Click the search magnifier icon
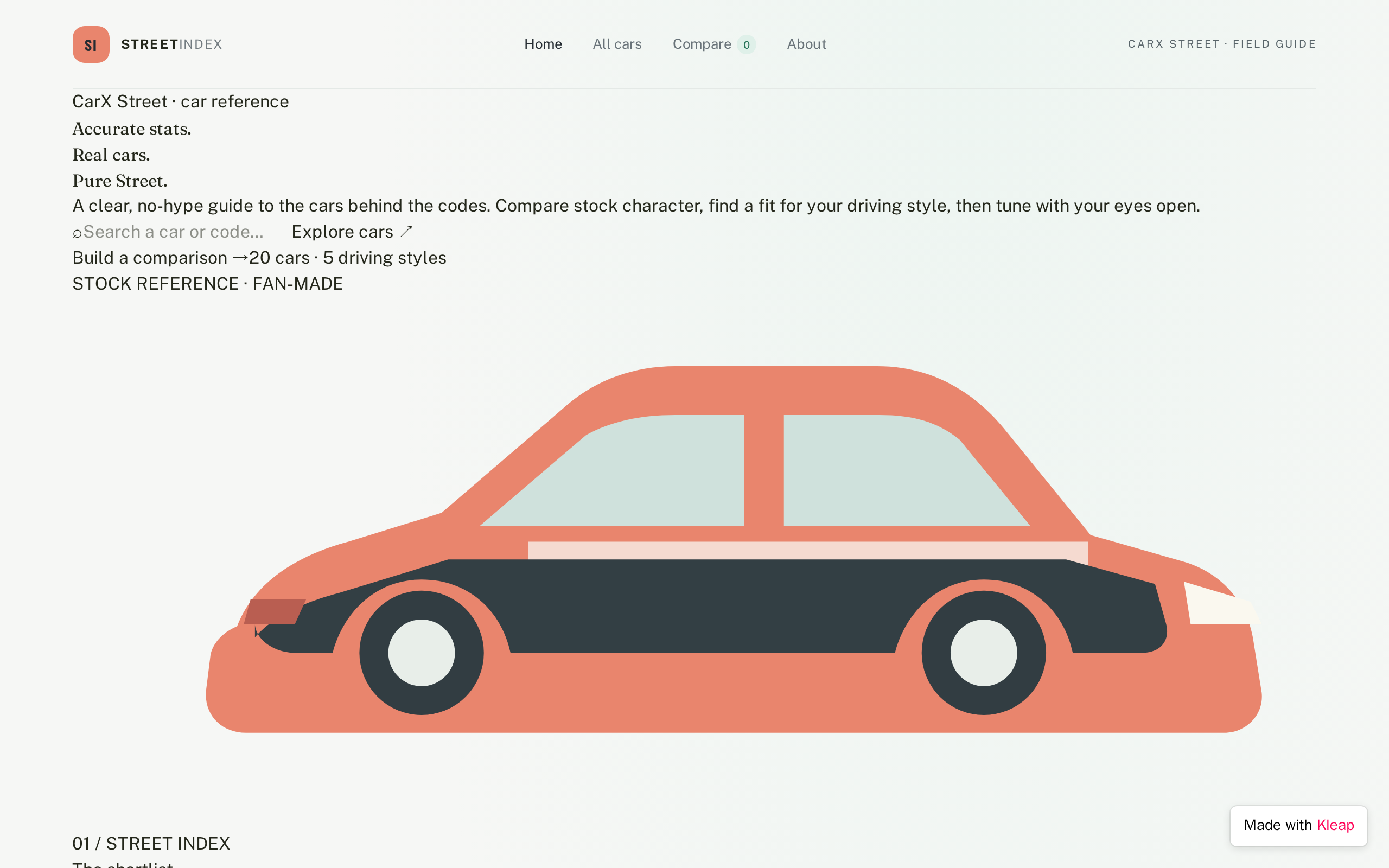 (x=78, y=233)
